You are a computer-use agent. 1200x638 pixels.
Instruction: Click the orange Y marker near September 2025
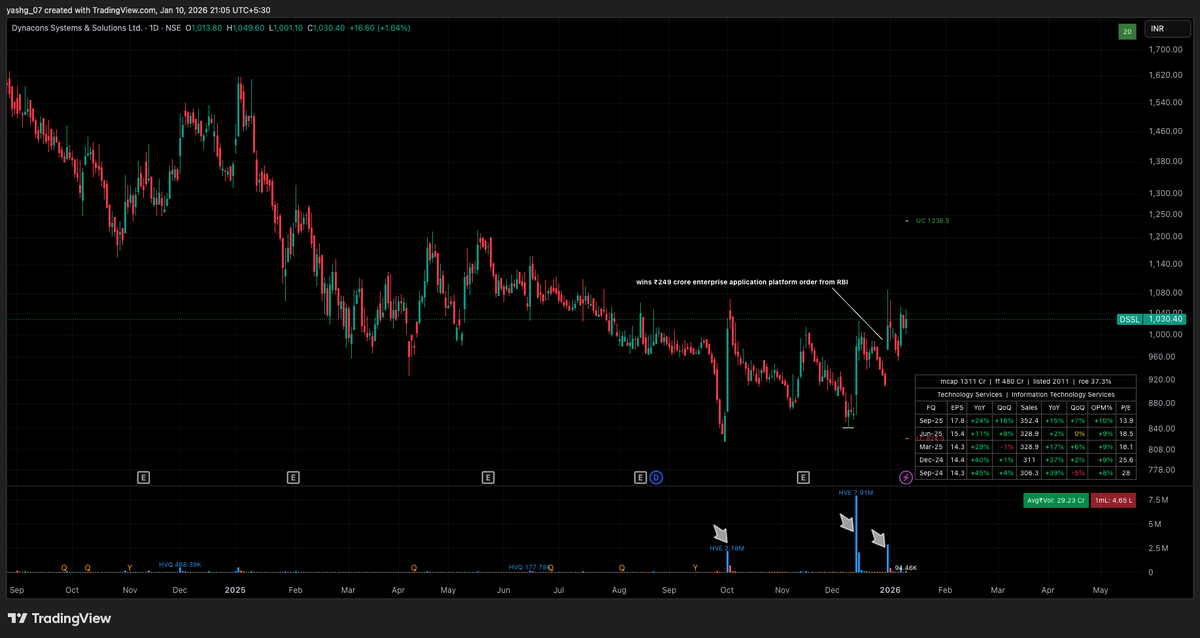(x=696, y=567)
